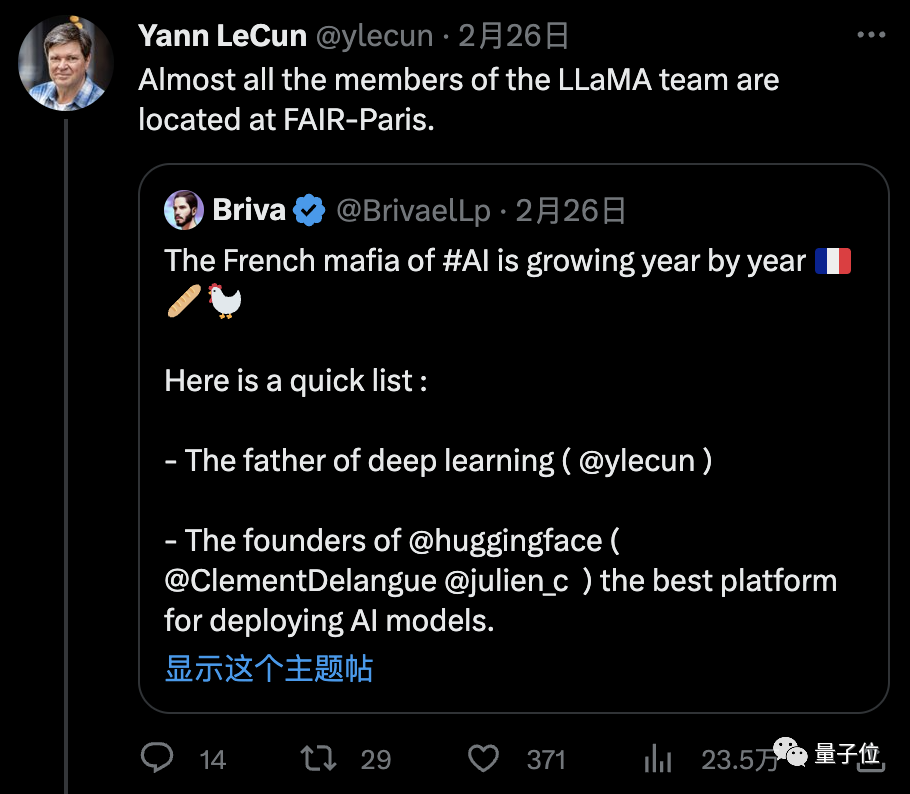This screenshot has width=910, height=794.
Task: Open the Yann LeCun display name
Action: coord(221,37)
